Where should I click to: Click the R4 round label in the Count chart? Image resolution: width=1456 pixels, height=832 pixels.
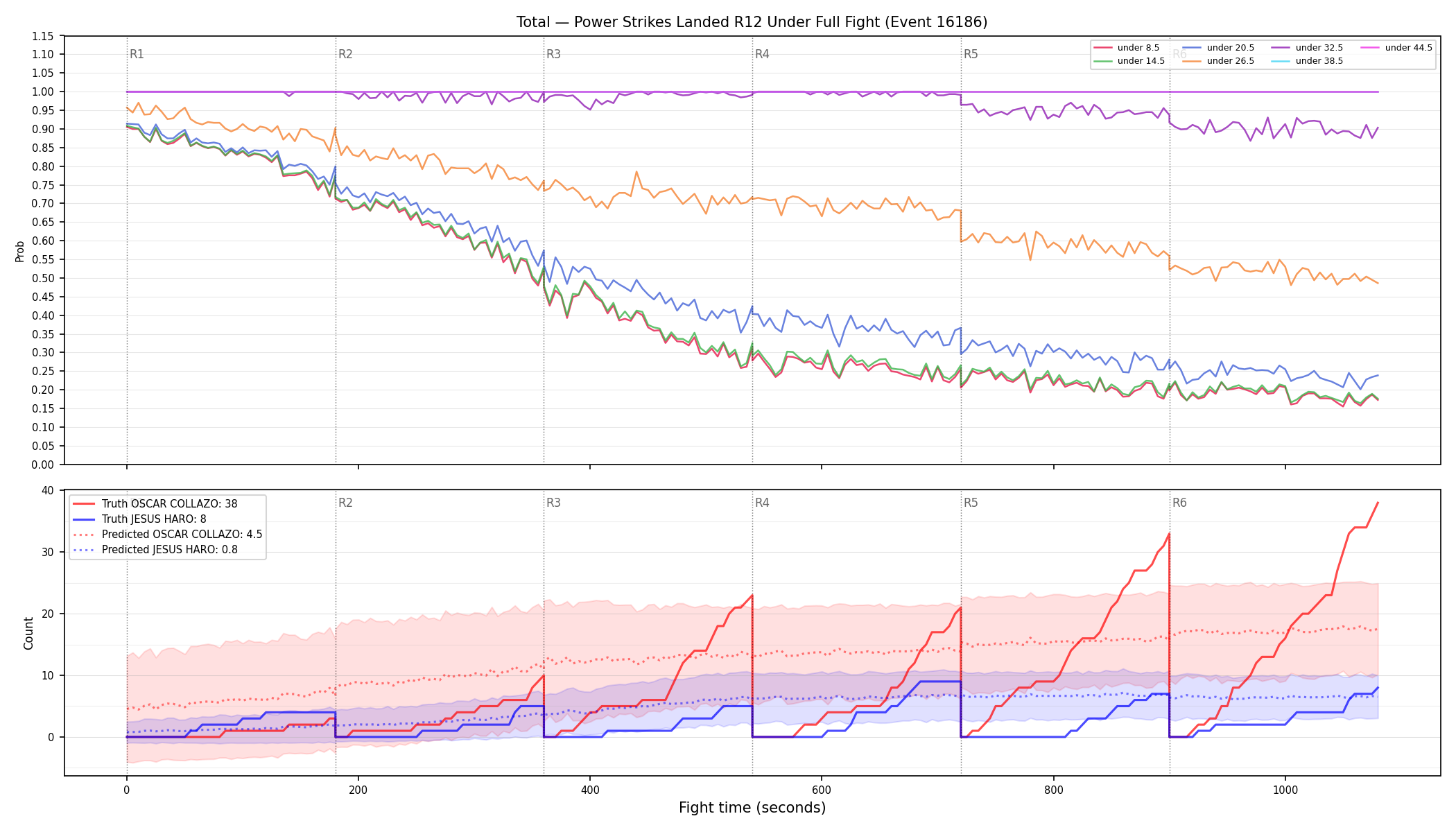pos(762,503)
